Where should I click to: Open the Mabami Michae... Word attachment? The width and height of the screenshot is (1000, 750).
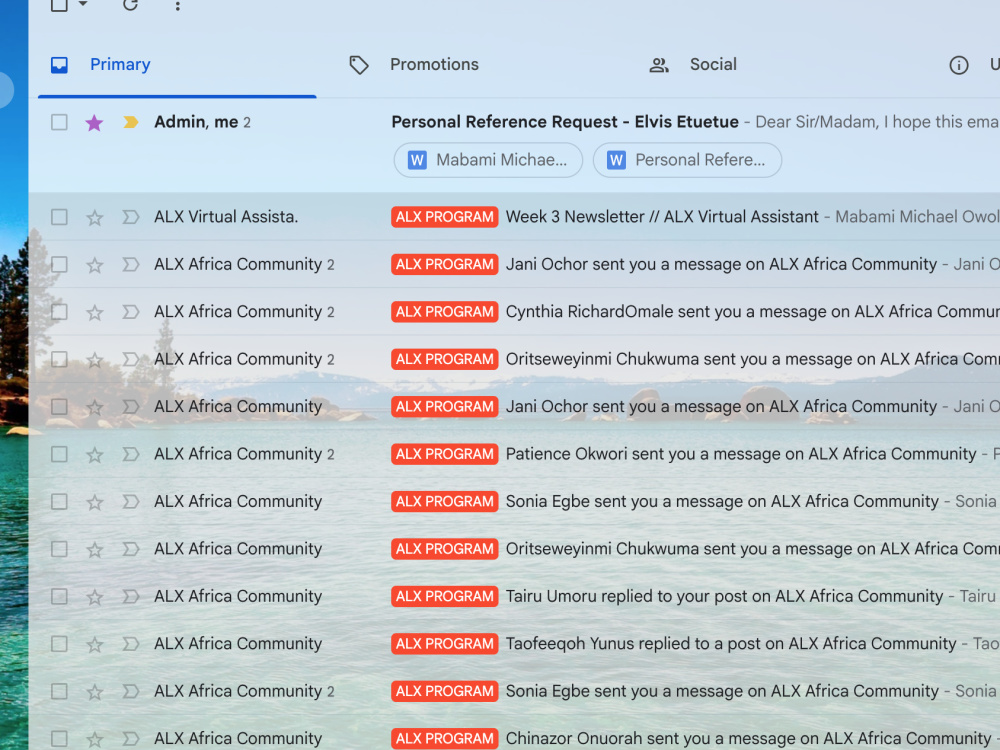(x=488, y=160)
